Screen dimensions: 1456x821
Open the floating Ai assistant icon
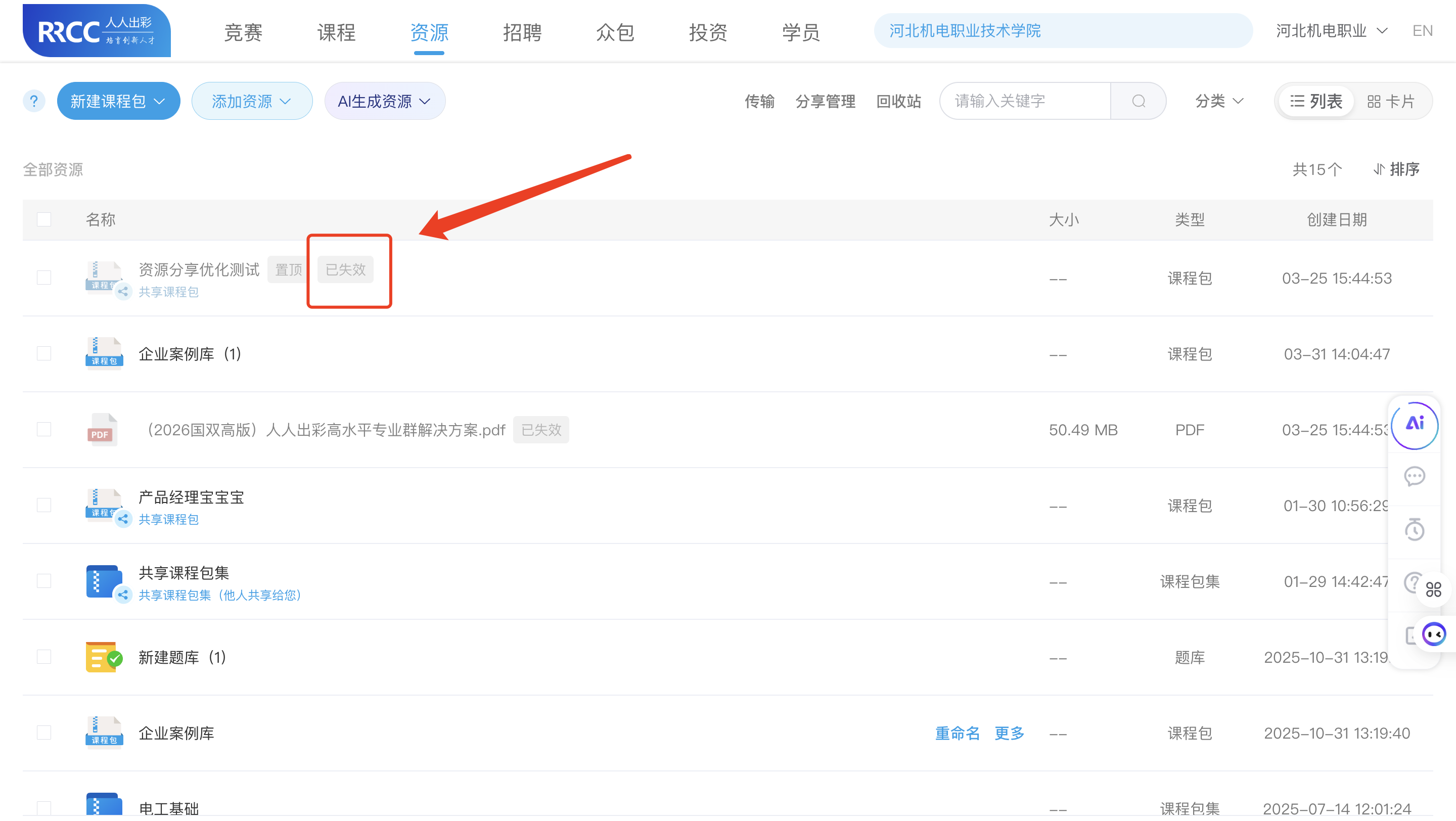[x=1415, y=425]
